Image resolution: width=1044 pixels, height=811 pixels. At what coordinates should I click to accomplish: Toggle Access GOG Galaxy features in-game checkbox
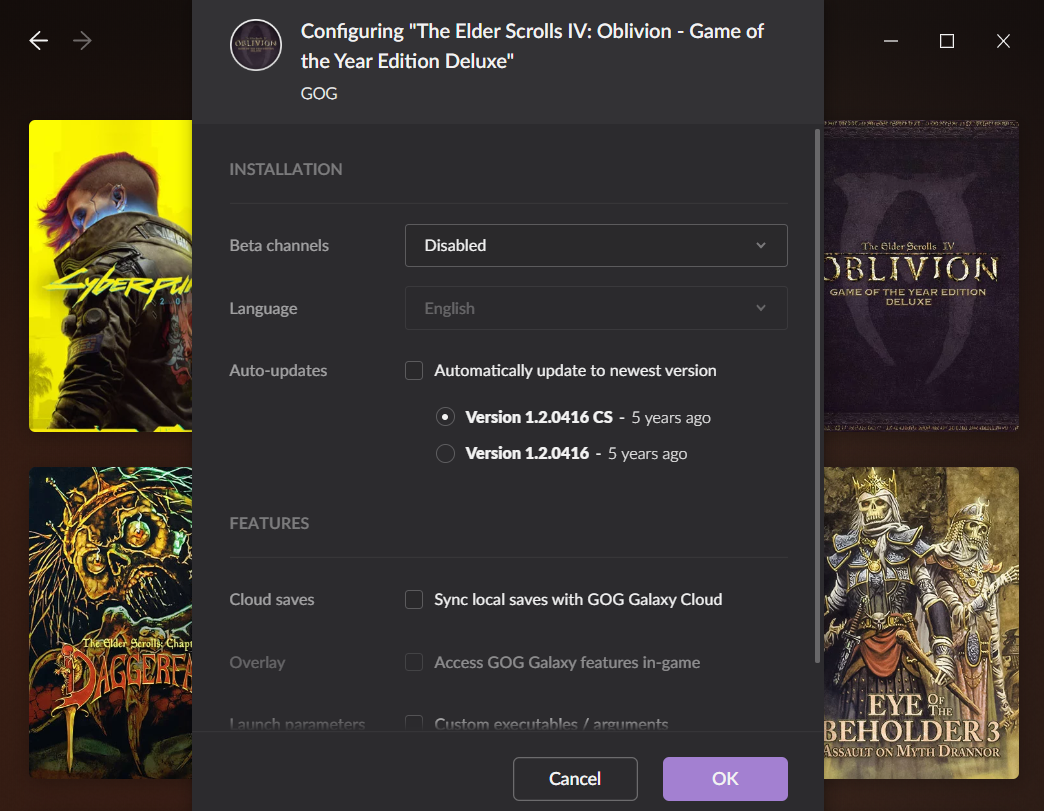pyautogui.click(x=414, y=662)
